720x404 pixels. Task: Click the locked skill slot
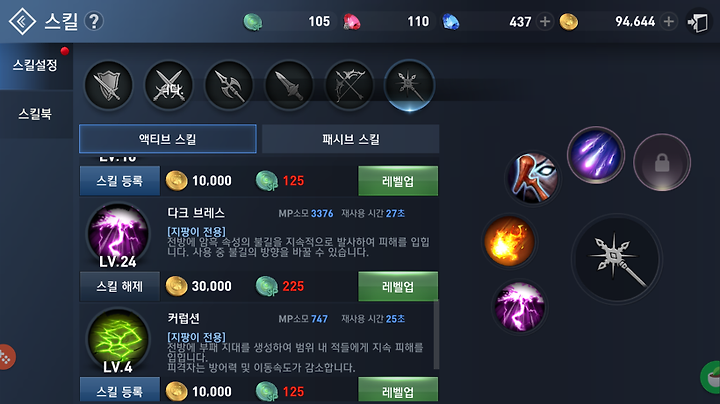tap(662, 162)
